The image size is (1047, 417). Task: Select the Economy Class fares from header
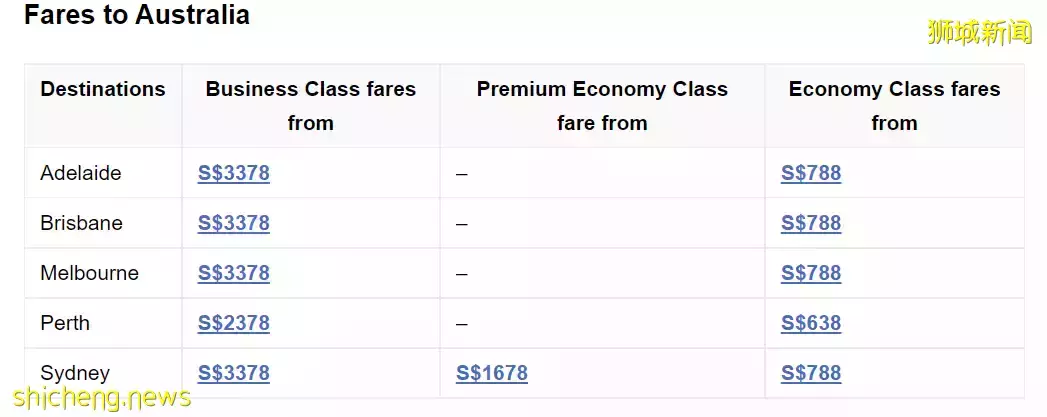(x=894, y=105)
